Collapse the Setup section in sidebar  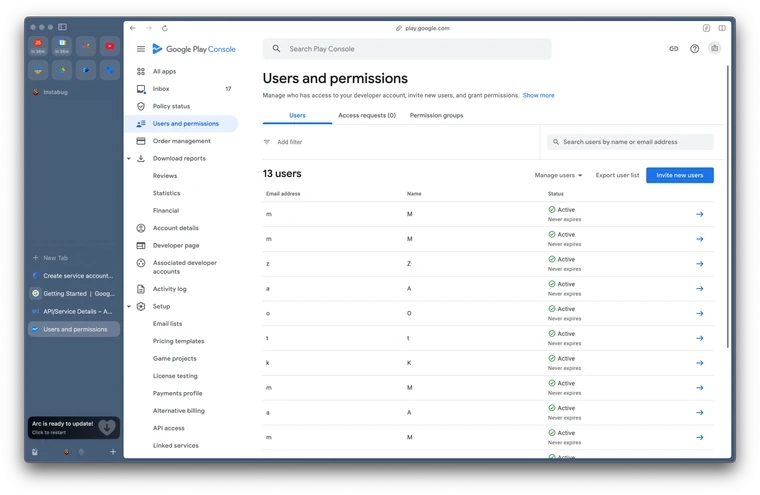coord(129,307)
